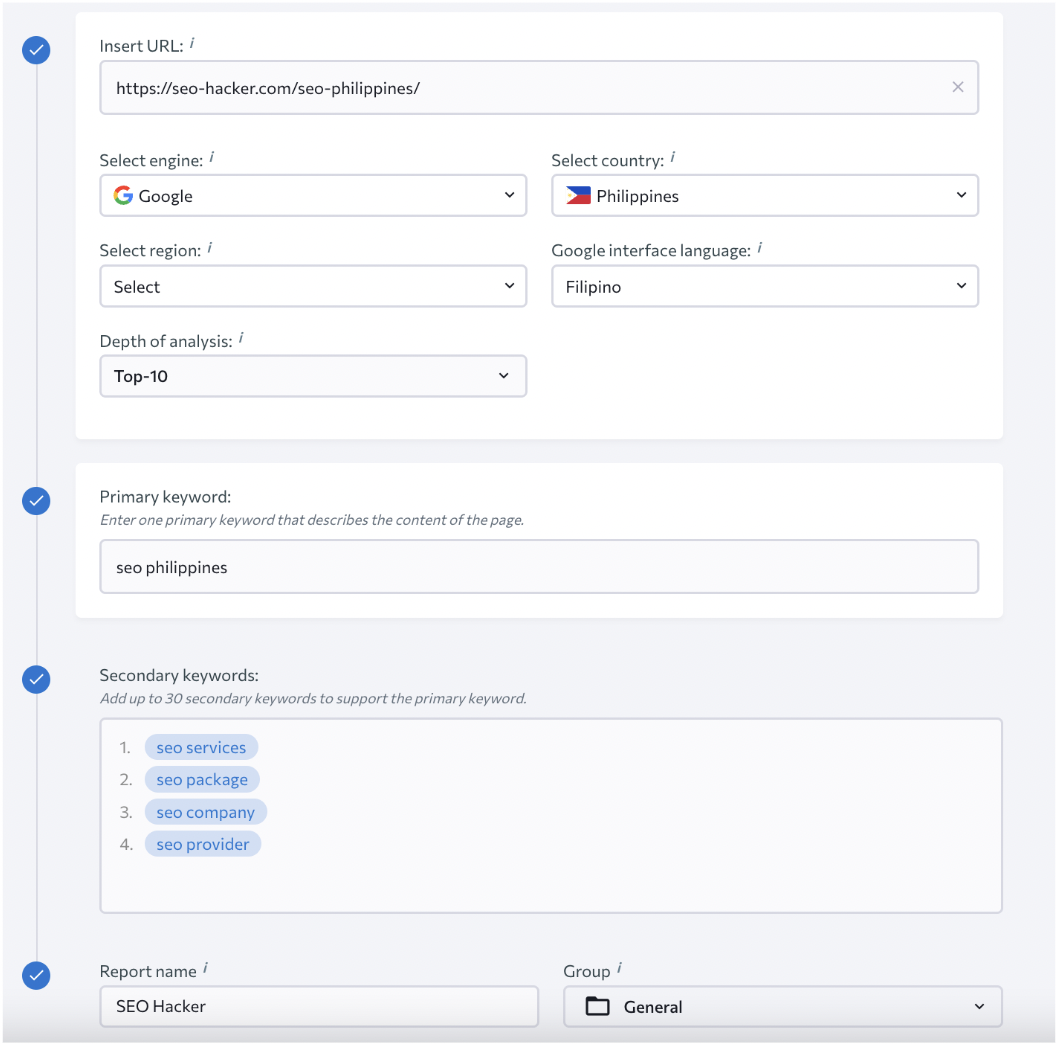The image size is (1056, 1044).
Task: Click info icon next to Report name
Action: pos(206,968)
